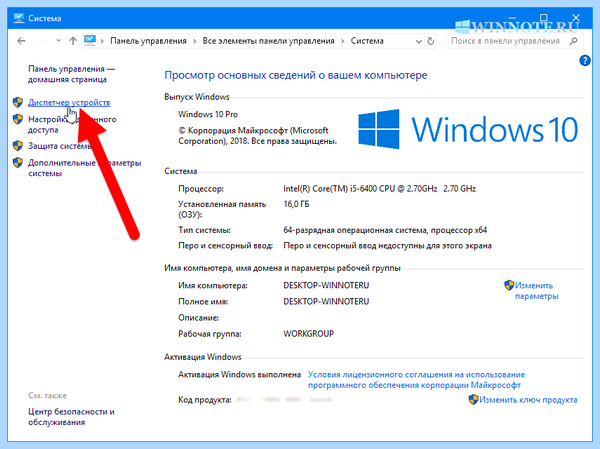The image size is (600, 449).
Task: Click the Просмотр основных сведений heading
Action: point(296,75)
